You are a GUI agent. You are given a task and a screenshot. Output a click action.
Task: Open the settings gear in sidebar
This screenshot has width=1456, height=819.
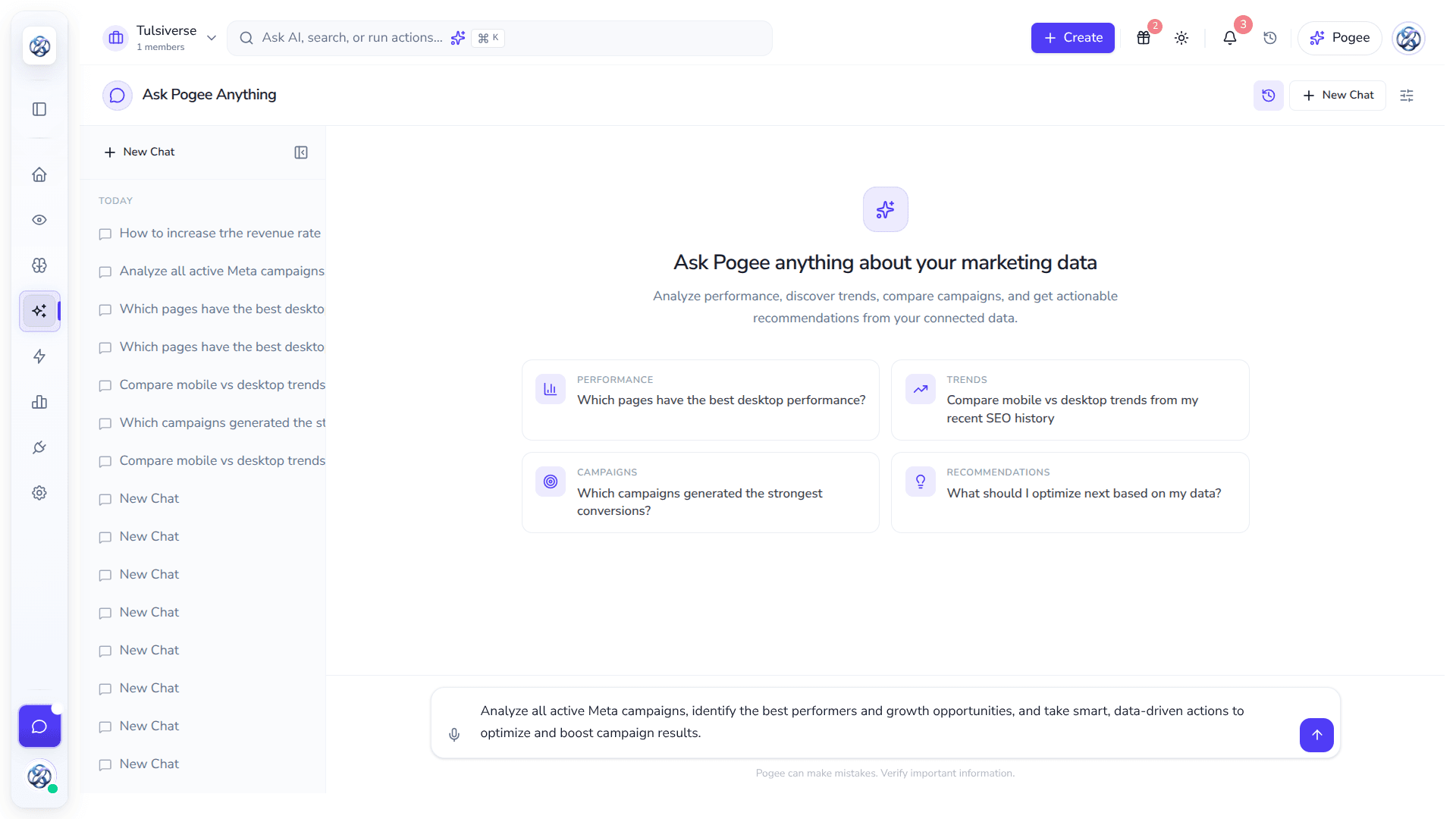pos(39,493)
